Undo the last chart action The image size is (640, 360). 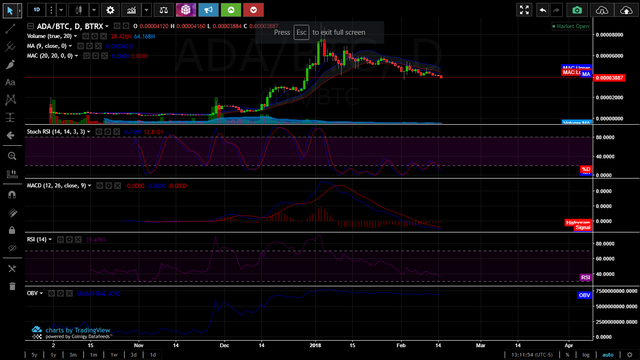click(542, 10)
